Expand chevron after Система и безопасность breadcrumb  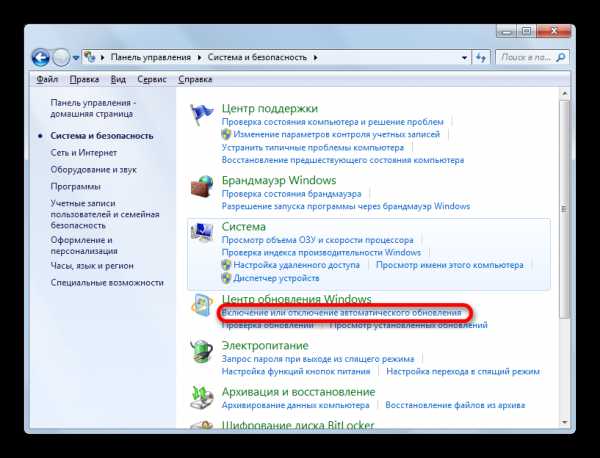(316, 58)
